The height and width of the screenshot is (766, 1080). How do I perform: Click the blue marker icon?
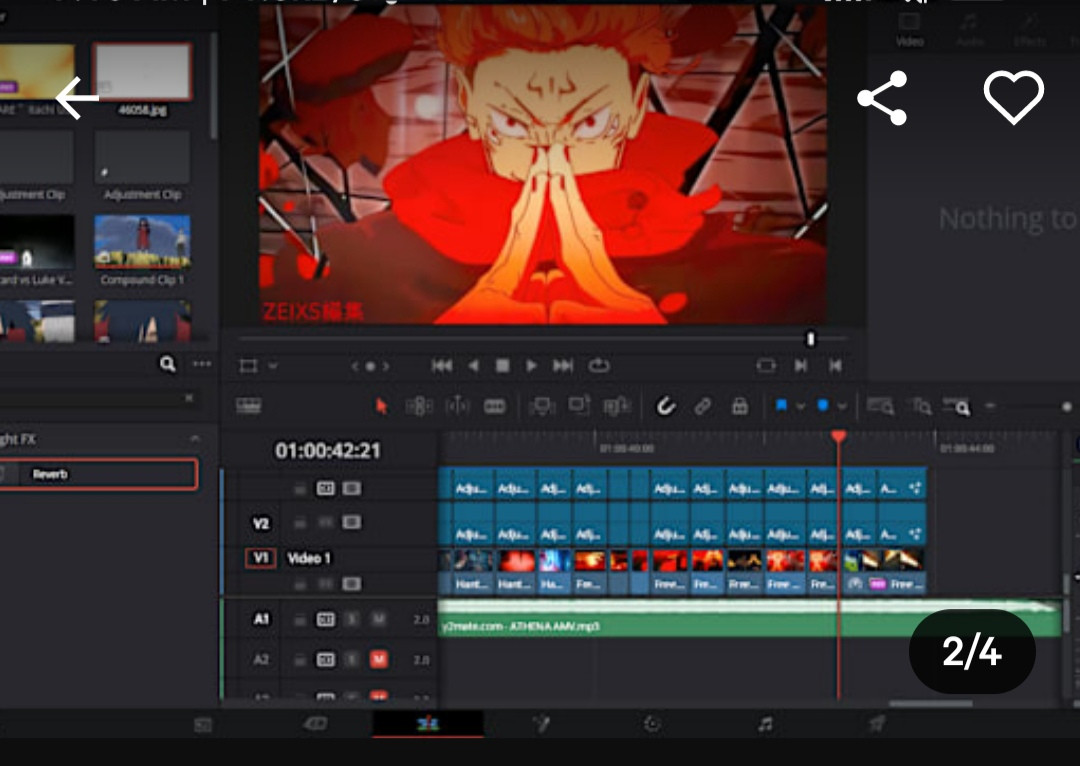(822, 405)
